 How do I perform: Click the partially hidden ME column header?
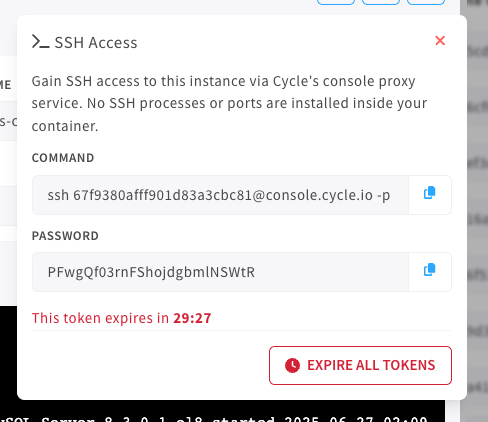point(6,85)
